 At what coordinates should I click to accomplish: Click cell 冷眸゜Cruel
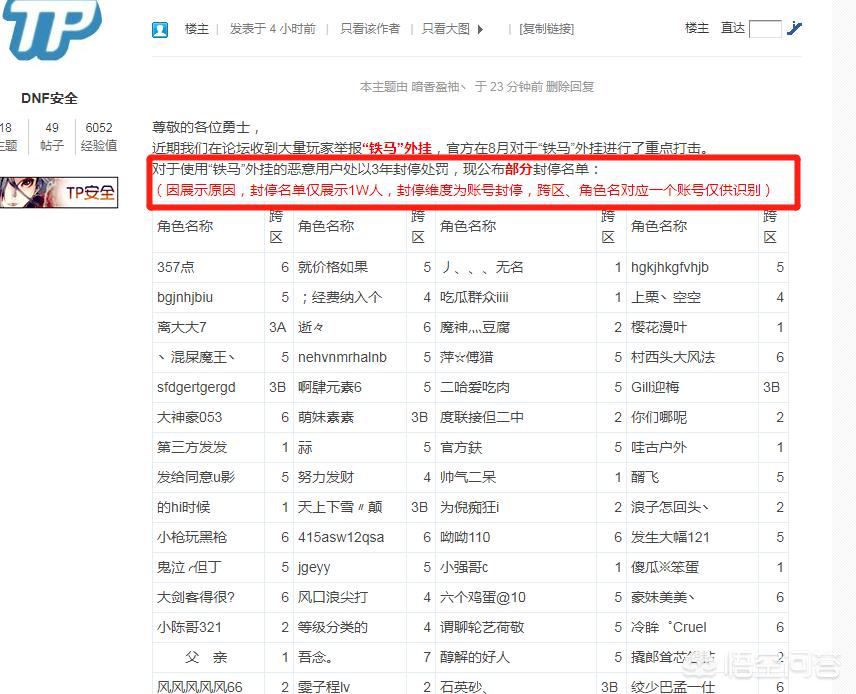click(x=669, y=627)
